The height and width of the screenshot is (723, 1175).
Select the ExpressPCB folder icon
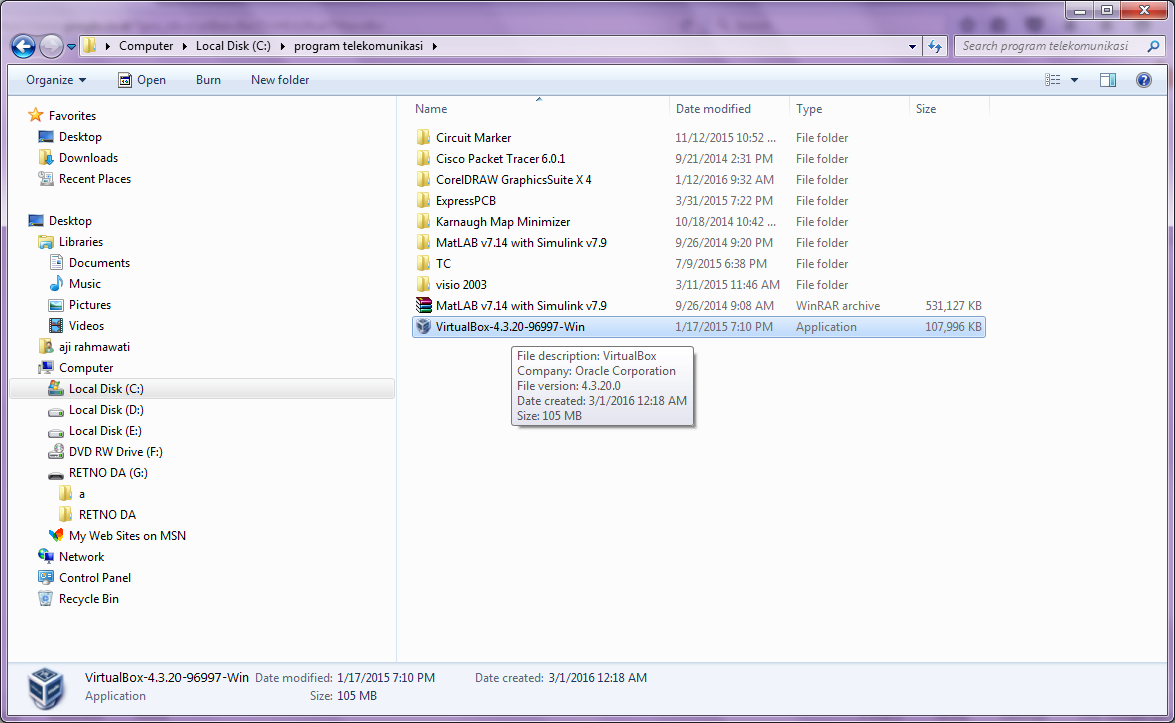423,200
